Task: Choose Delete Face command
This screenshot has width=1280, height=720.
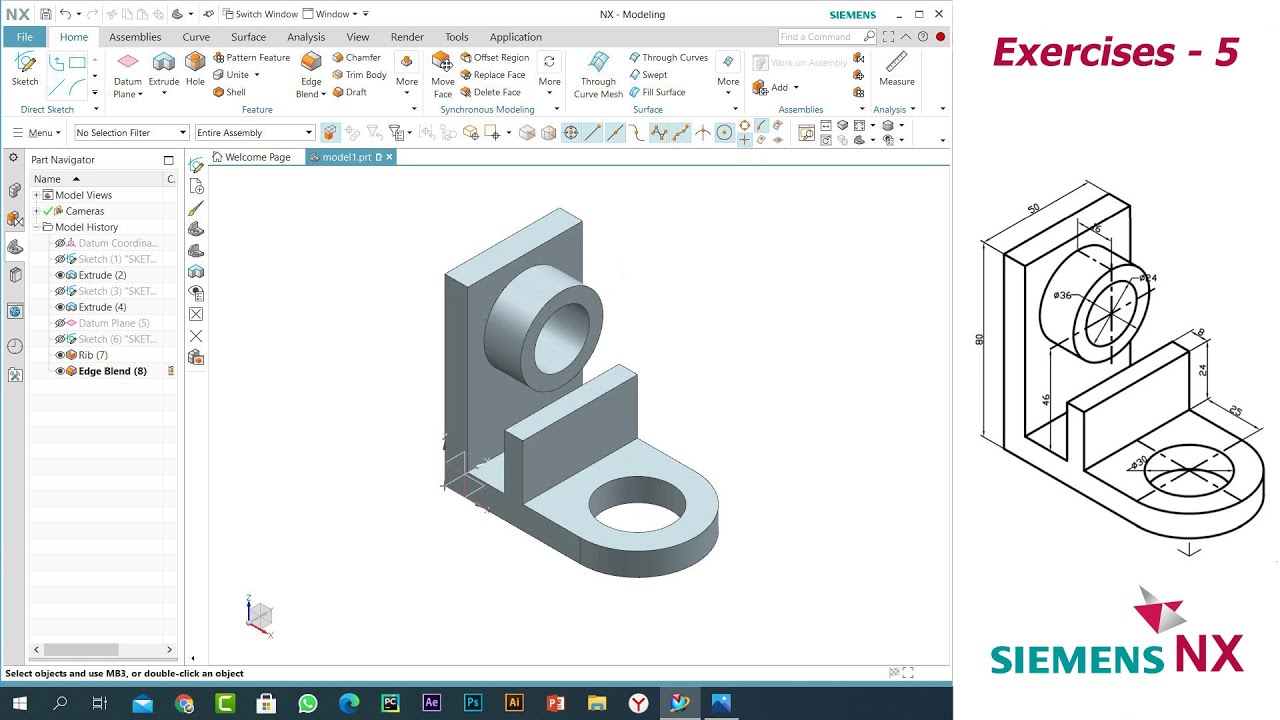Action: [x=490, y=92]
